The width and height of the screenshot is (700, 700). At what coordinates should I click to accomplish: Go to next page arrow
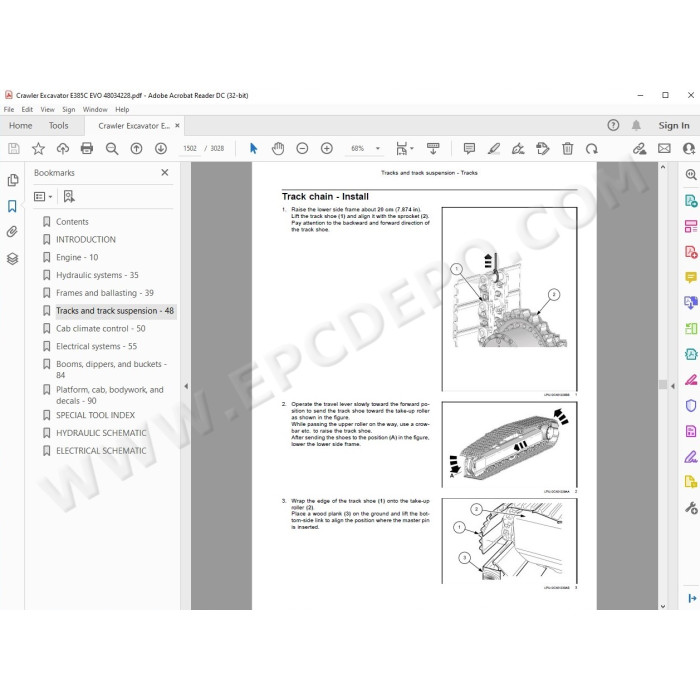coord(161,148)
